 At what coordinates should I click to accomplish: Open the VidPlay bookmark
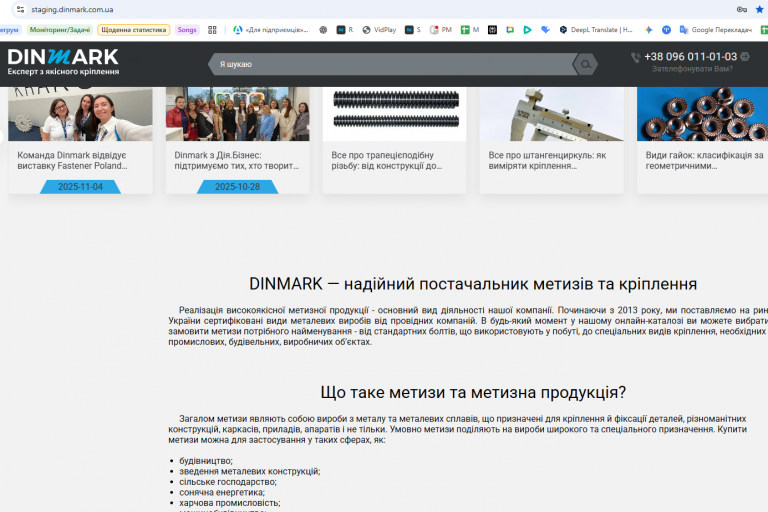pos(379,30)
